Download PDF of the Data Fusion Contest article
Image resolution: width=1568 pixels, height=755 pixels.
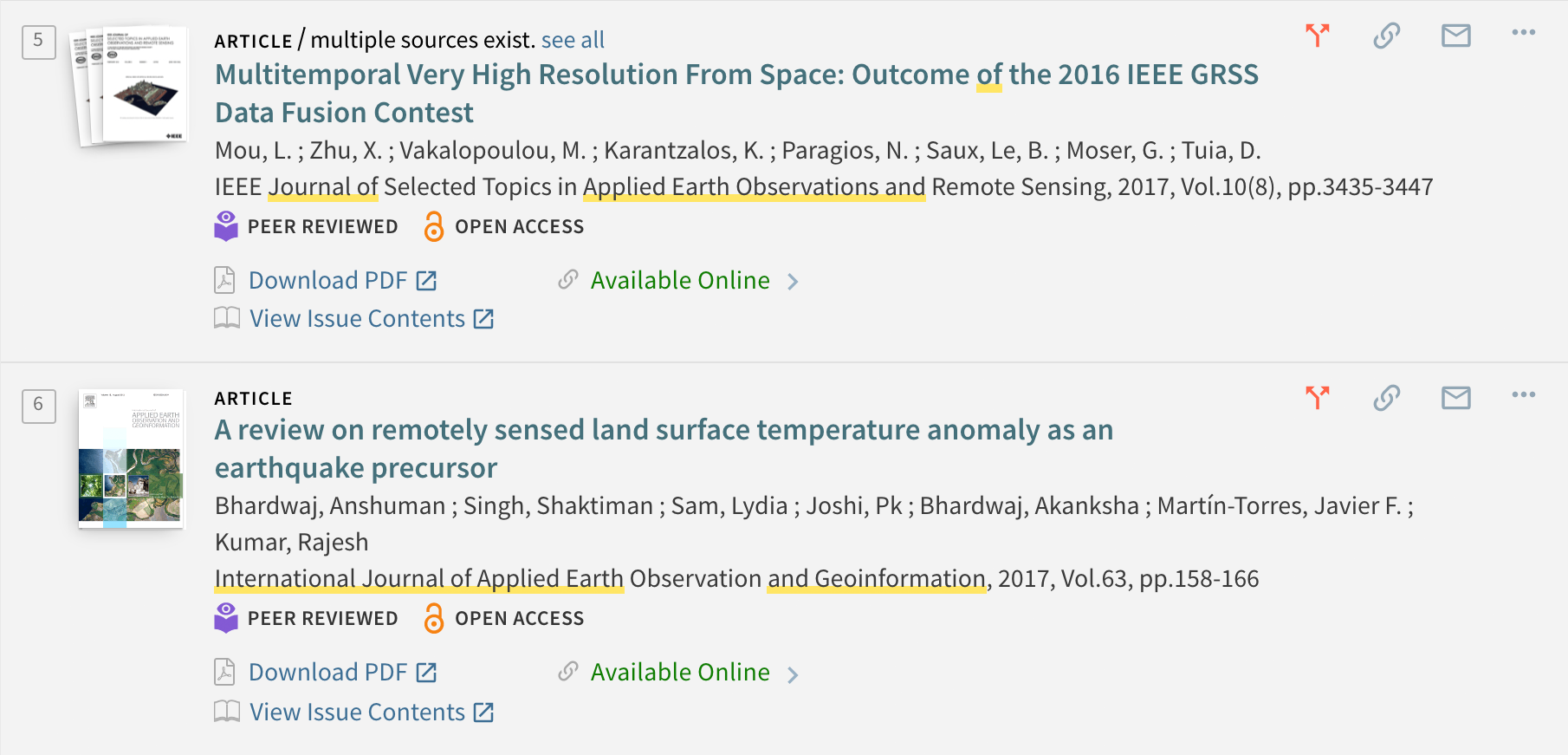(326, 281)
